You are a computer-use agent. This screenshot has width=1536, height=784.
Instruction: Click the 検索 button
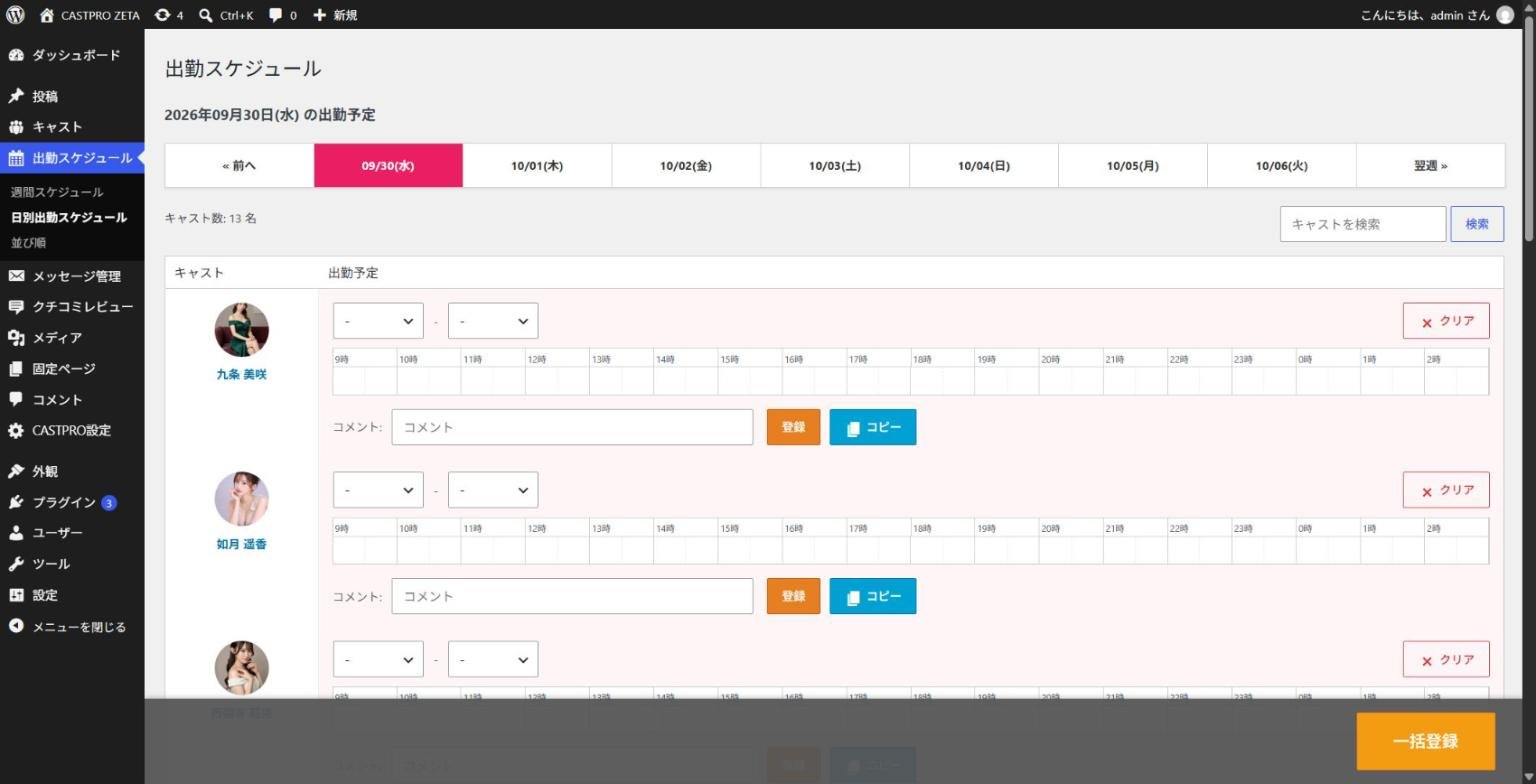click(x=1477, y=224)
